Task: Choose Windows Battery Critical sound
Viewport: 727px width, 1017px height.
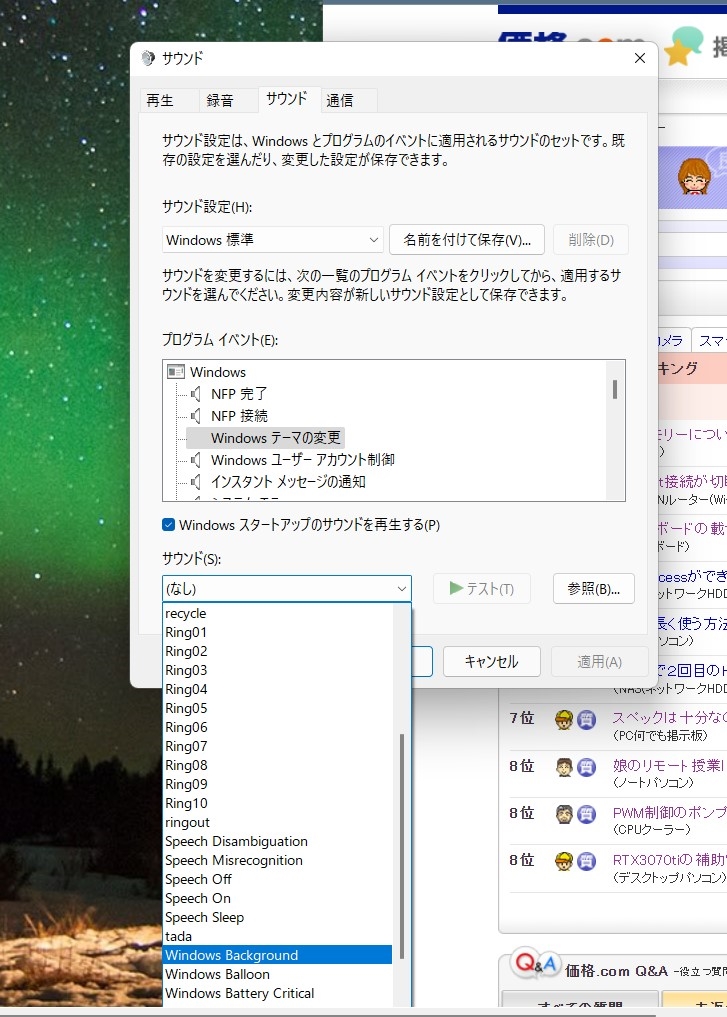Action: (x=278, y=994)
